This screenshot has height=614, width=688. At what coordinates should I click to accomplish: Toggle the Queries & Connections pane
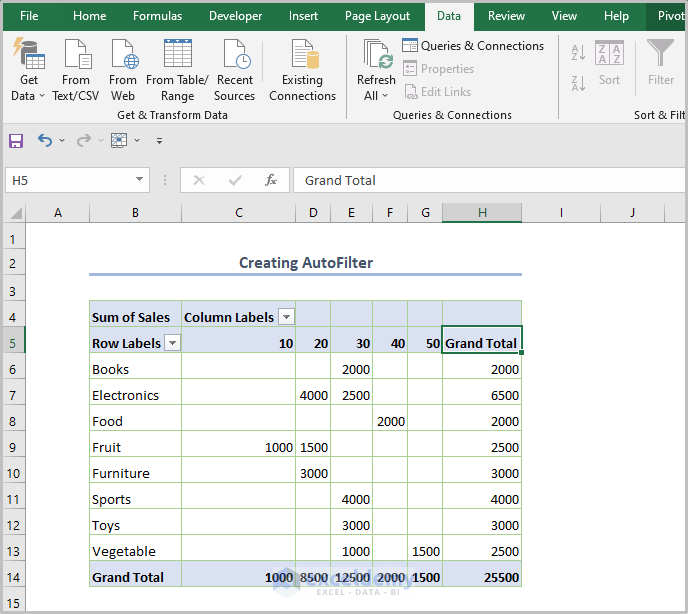tap(473, 46)
